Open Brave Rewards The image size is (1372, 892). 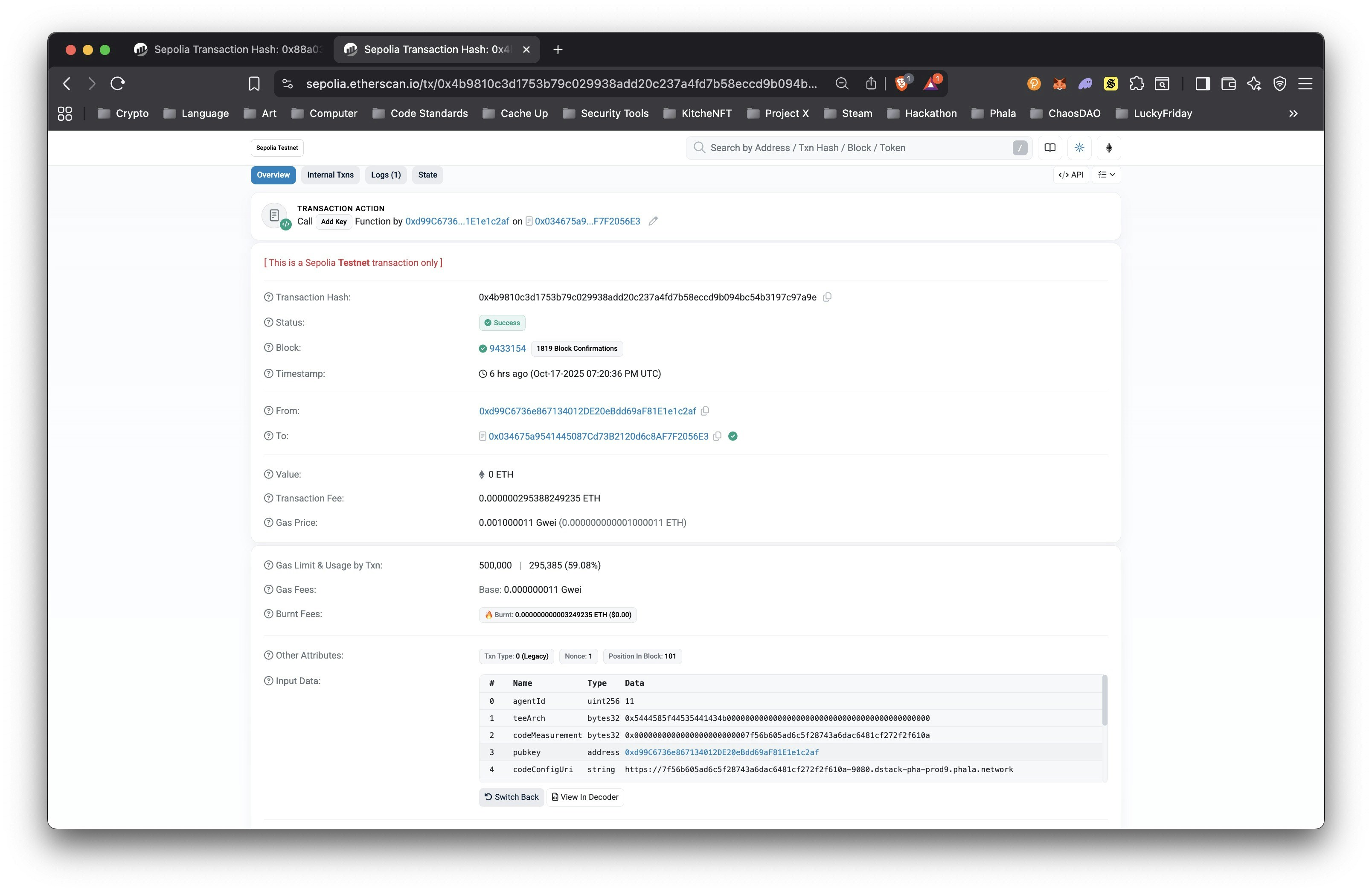[930, 84]
